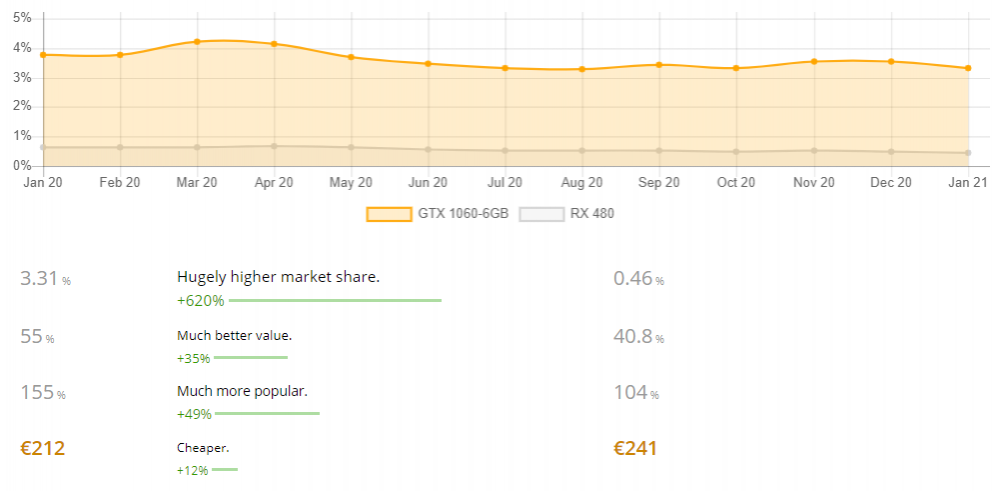Click the 'Much better value' text
This screenshot has height=491, width=1000.
pos(234,335)
